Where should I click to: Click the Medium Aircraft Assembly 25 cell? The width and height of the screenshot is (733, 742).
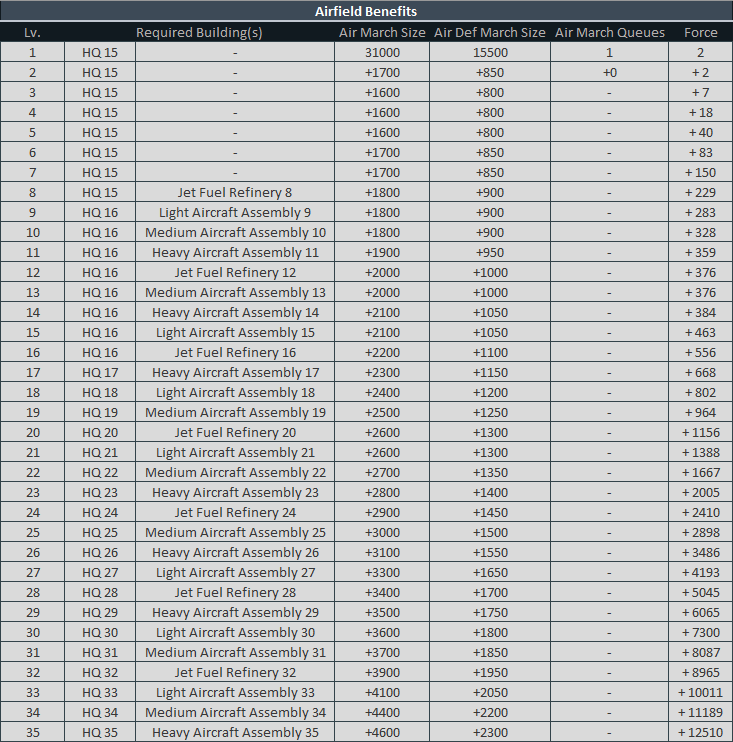(235, 532)
